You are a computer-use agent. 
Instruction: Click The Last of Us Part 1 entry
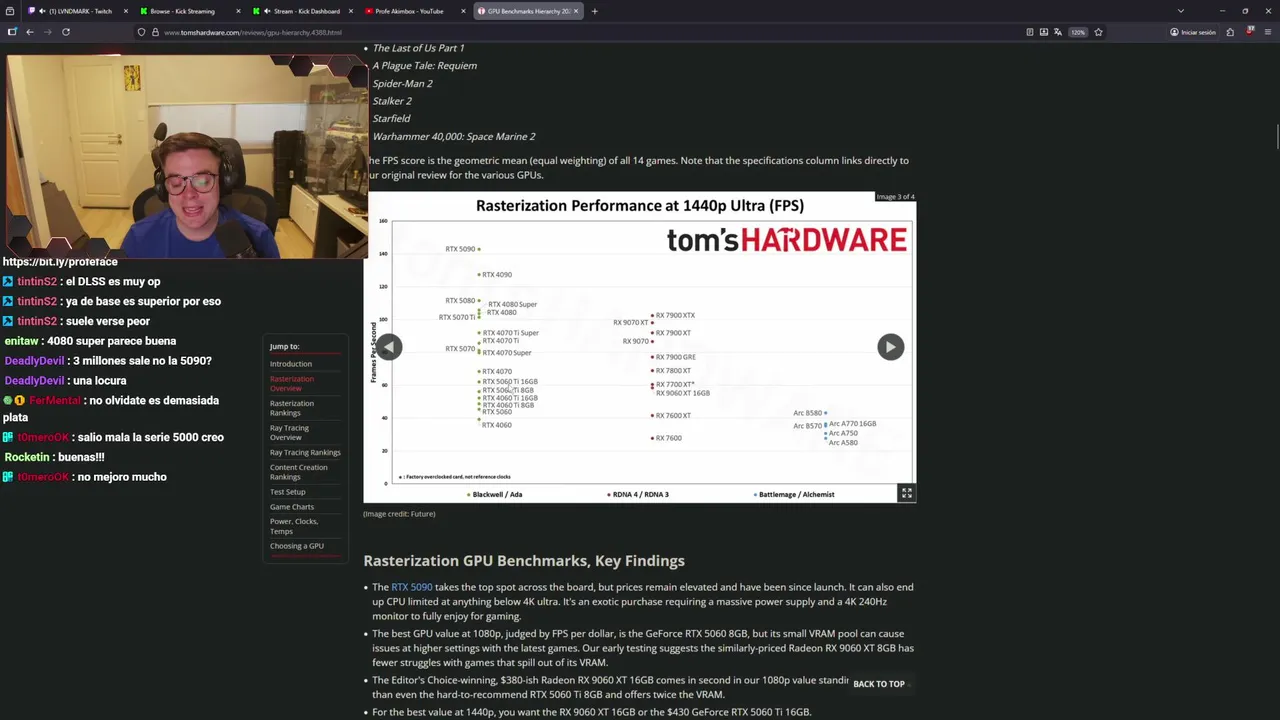[418, 48]
